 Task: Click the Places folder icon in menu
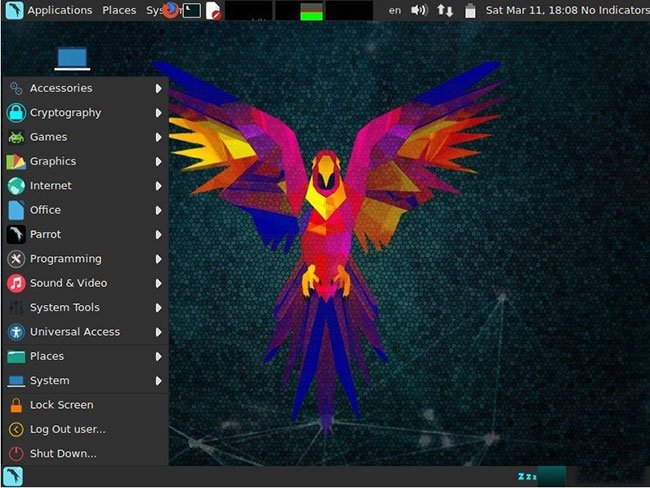[16, 357]
